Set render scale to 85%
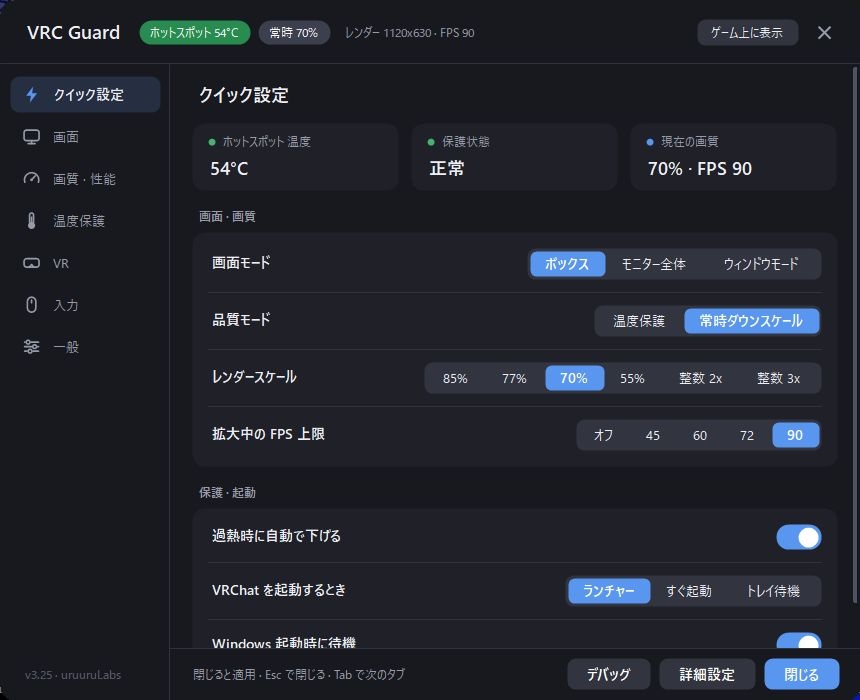This screenshot has width=860, height=700. click(x=455, y=378)
